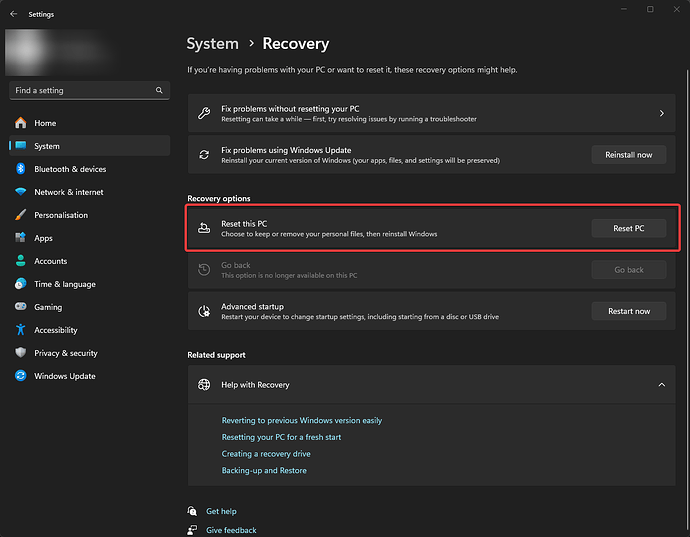Open Network & internet settings

[89, 192]
